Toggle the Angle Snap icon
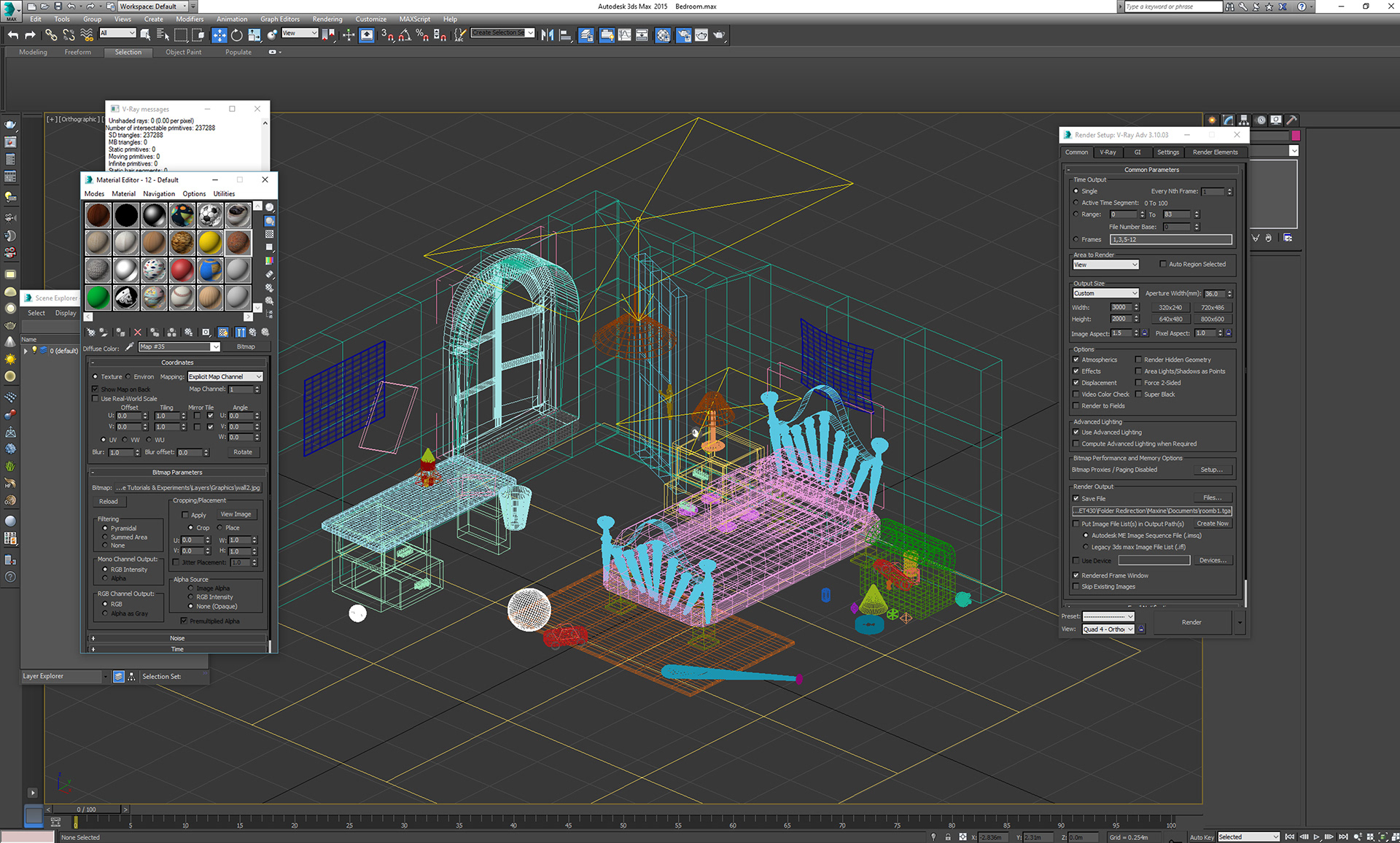 (405, 35)
